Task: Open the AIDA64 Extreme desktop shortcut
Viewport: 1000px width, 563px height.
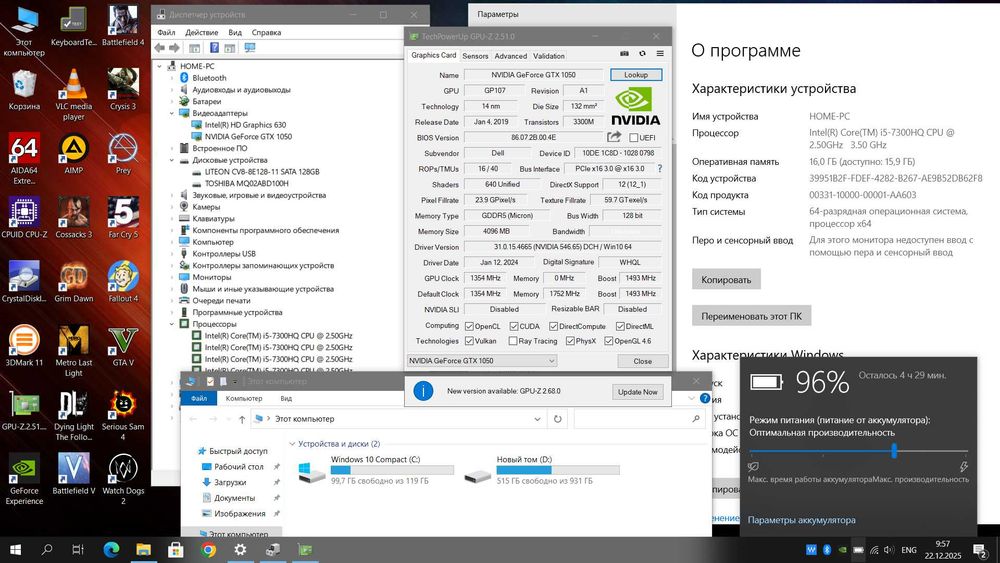Action: point(24,158)
